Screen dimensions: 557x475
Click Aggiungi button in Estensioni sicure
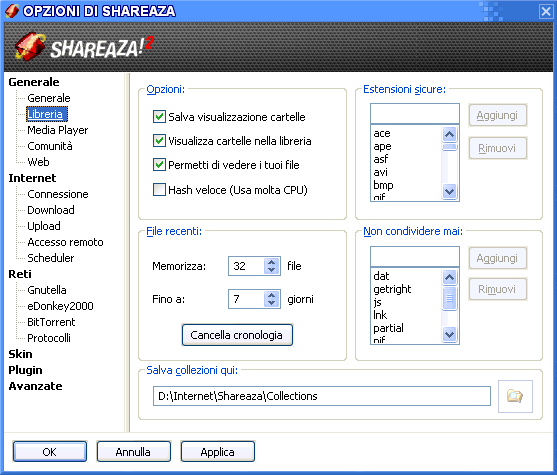click(497, 115)
